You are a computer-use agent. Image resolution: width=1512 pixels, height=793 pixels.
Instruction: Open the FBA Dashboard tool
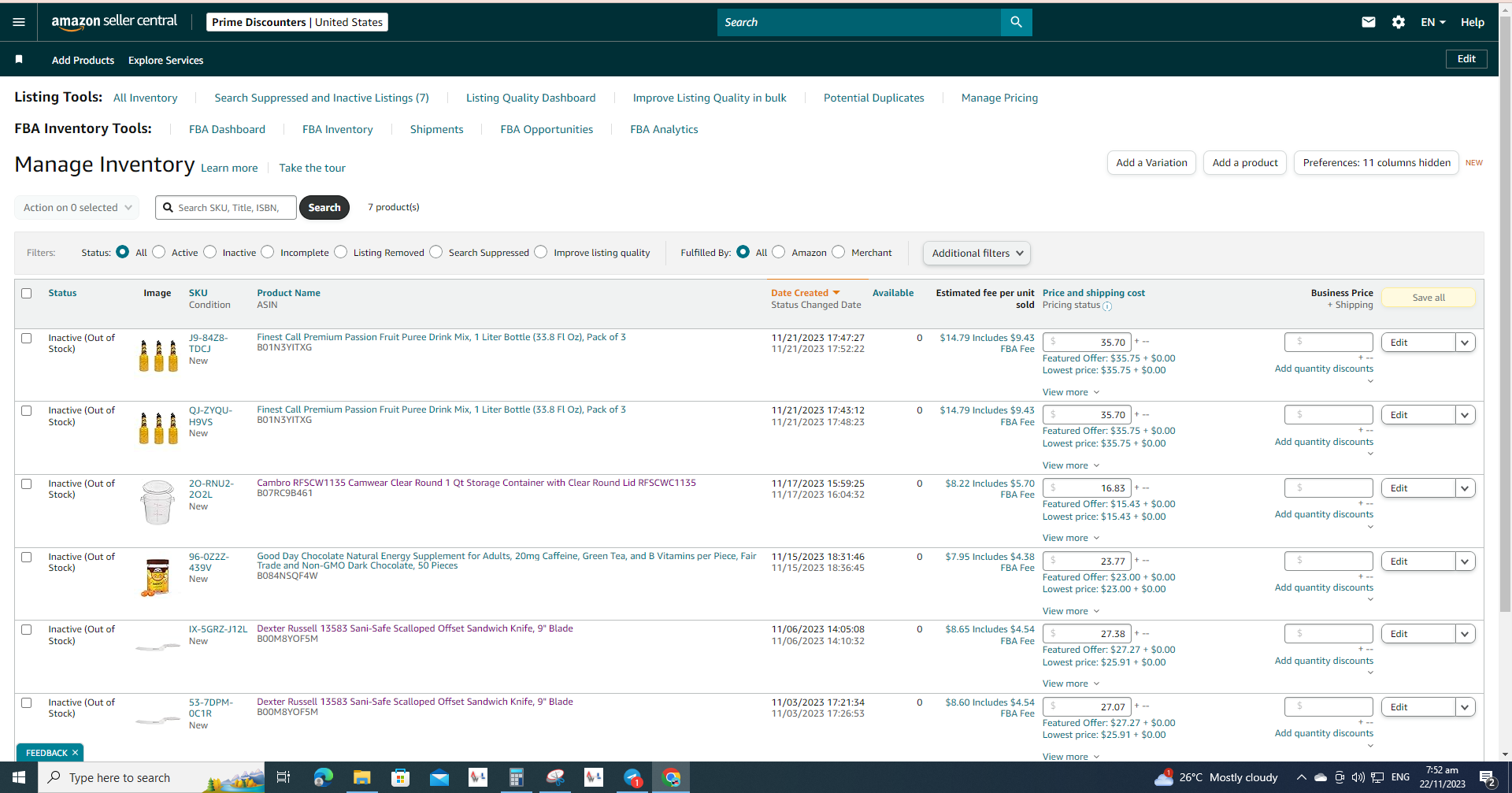tap(227, 129)
